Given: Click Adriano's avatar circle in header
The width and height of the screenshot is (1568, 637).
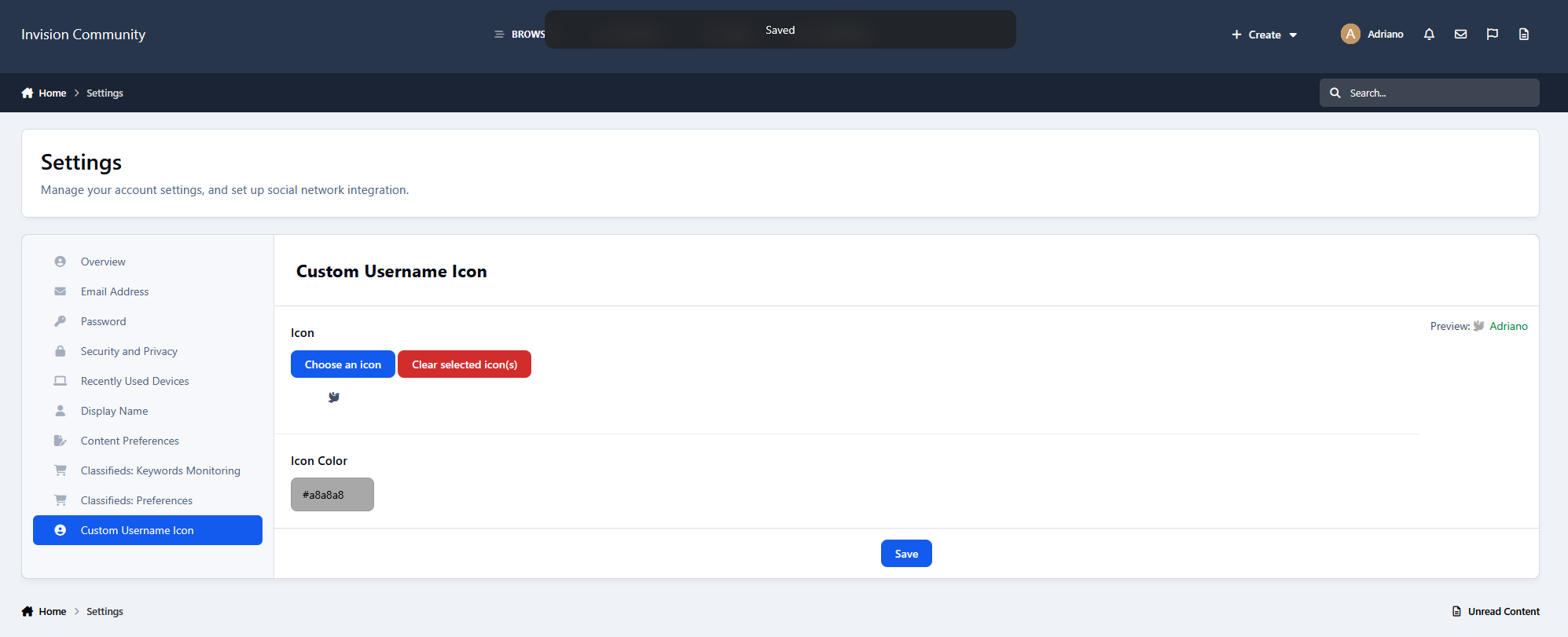Looking at the screenshot, I should pyautogui.click(x=1350, y=34).
